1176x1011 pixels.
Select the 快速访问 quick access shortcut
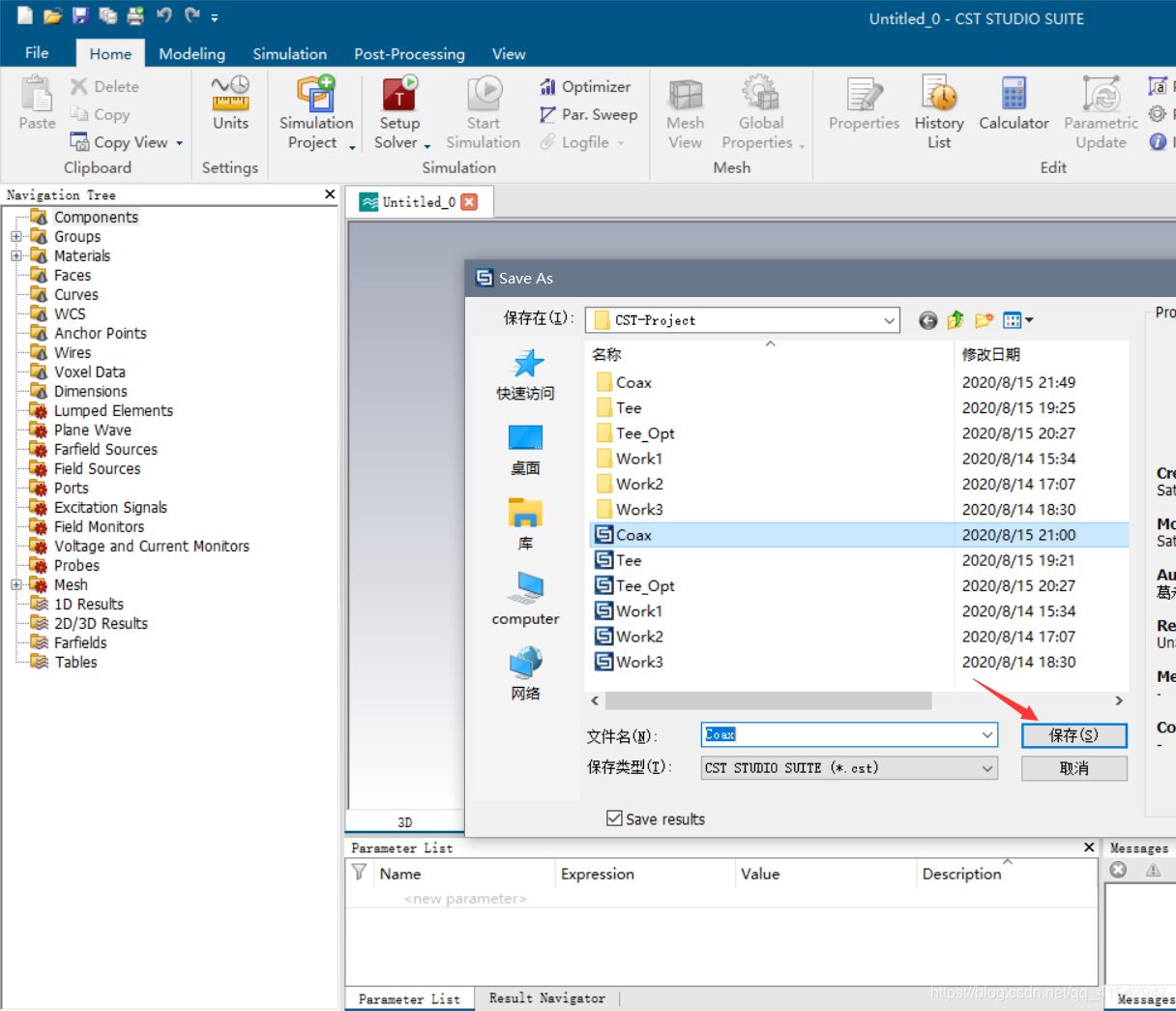pos(525,374)
